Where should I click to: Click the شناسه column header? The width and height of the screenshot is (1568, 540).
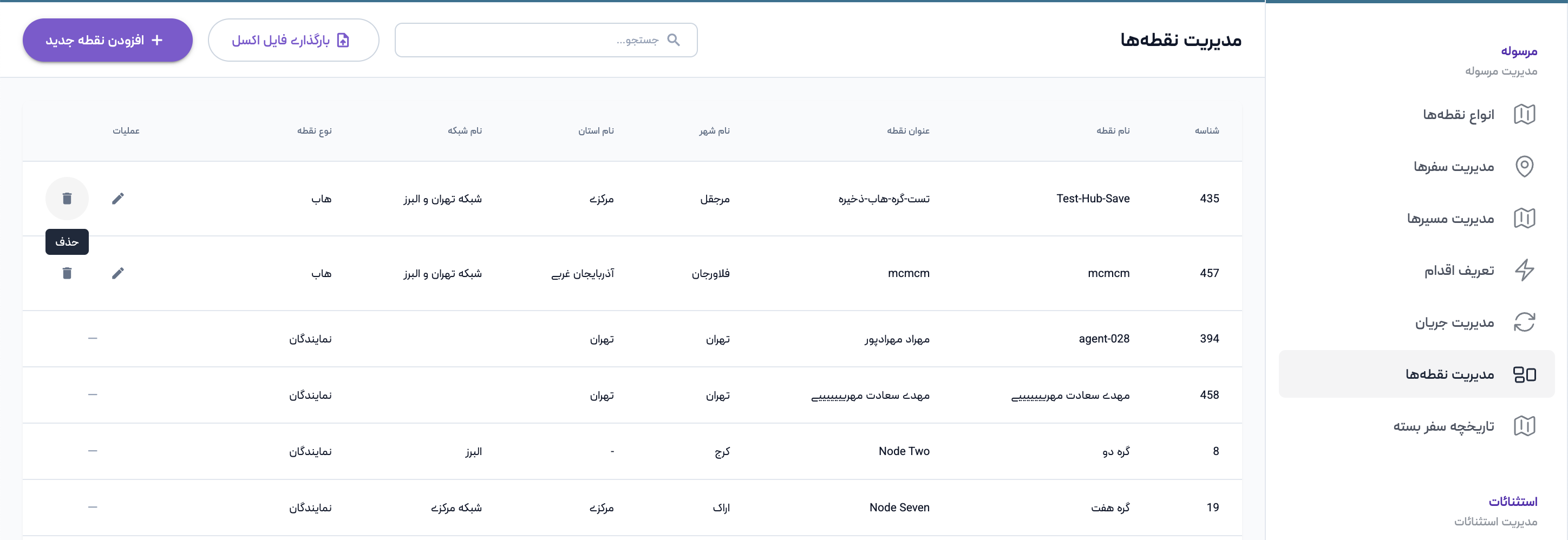pos(1206,131)
